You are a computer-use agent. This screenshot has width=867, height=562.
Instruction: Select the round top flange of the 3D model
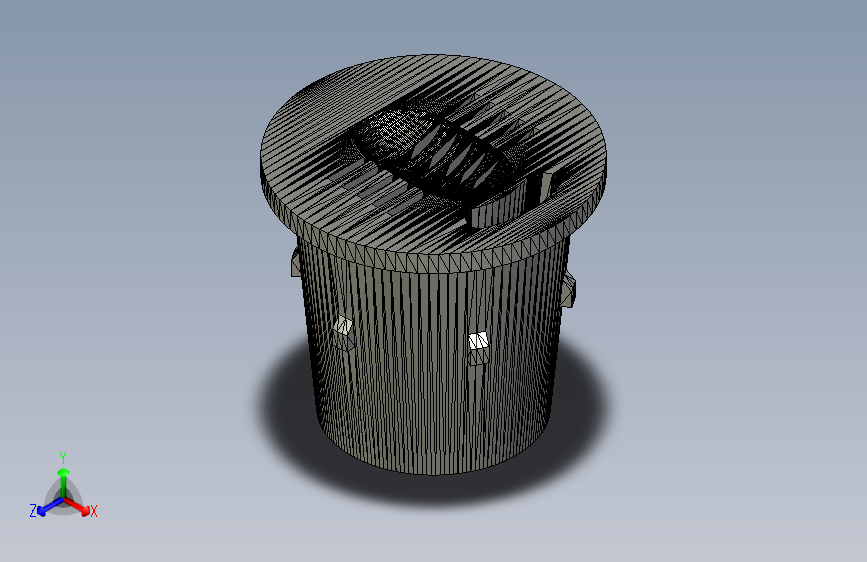[x=434, y=163]
